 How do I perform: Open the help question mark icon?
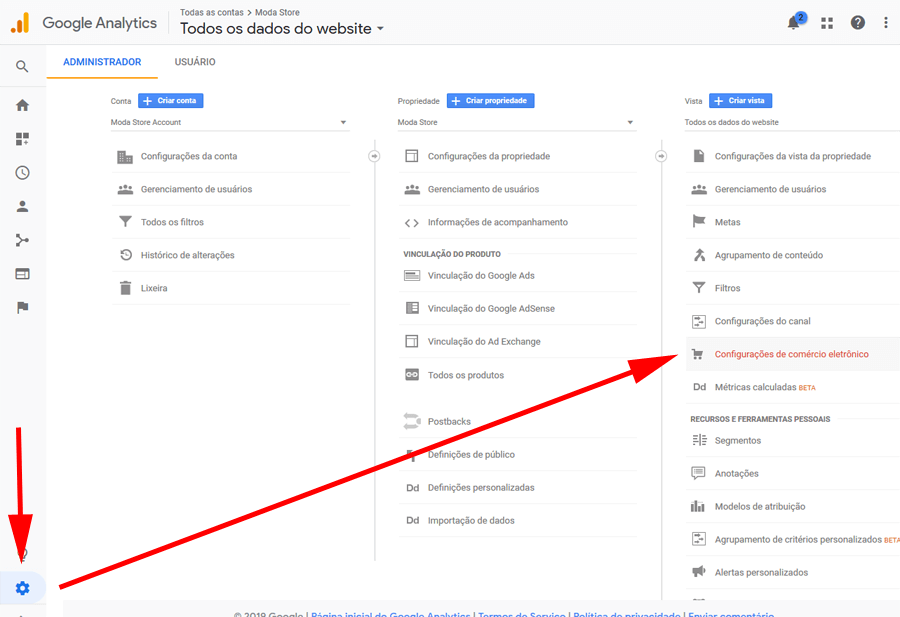point(858,23)
